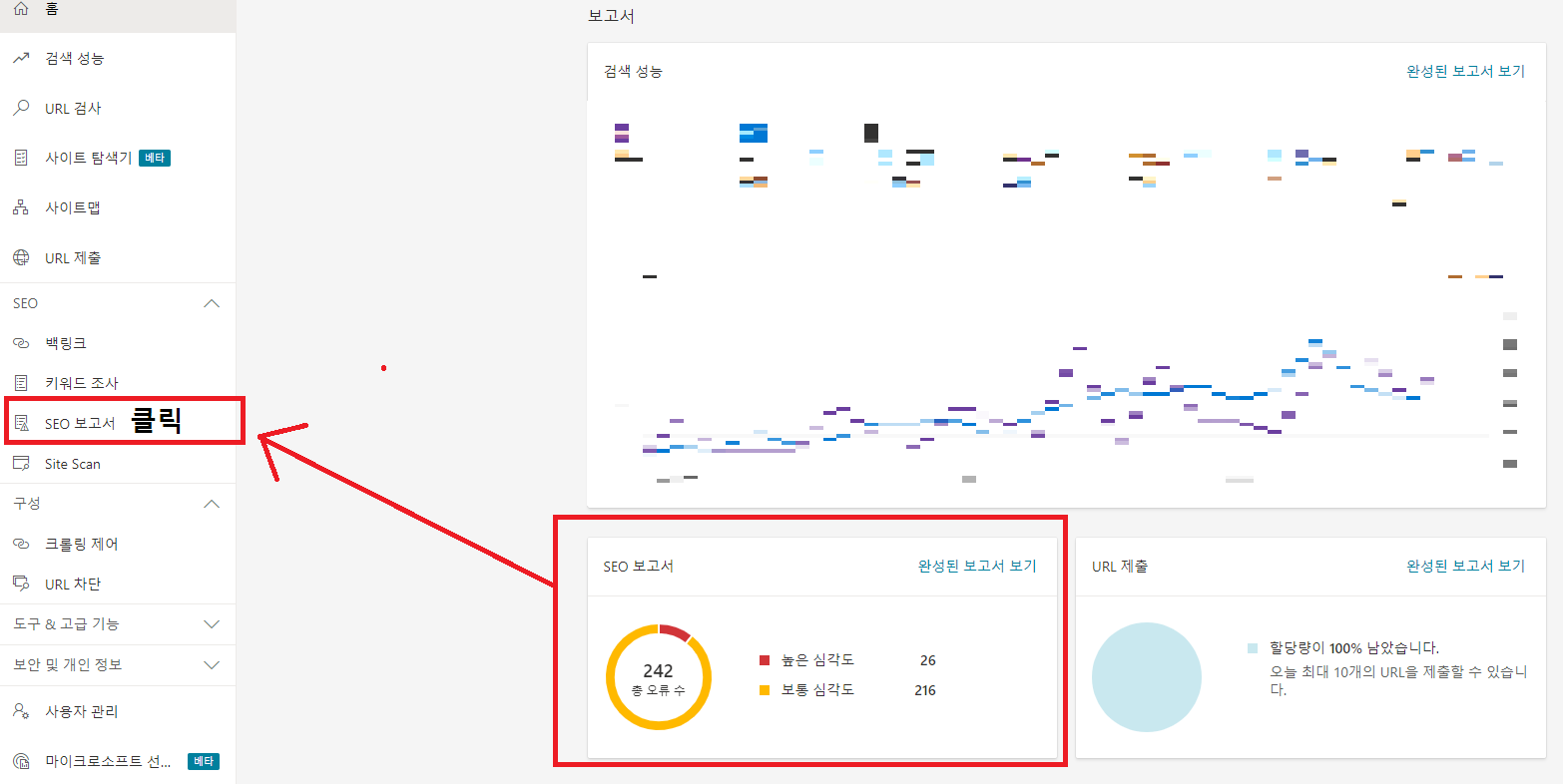Viewport: 1563px width, 784px height.
Task: Click the 키워드 조사 document icon
Action: pos(21,383)
